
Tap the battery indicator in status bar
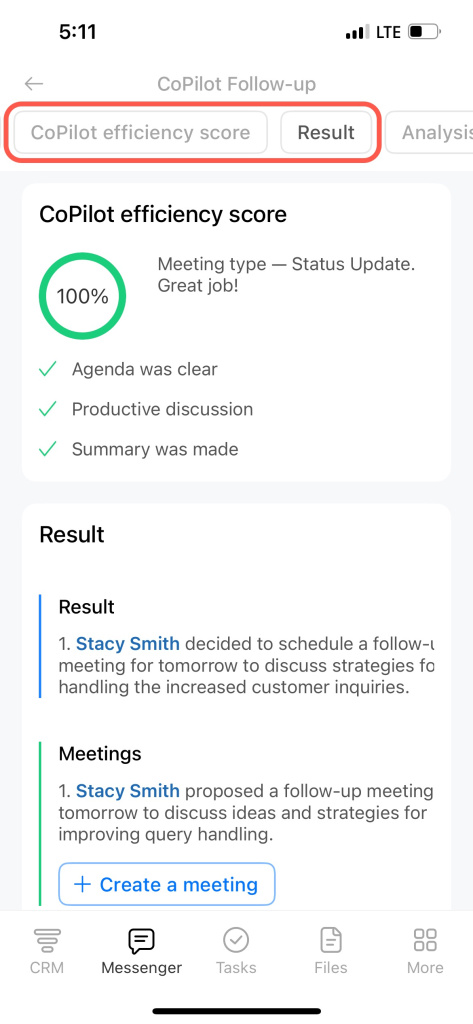pos(425,31)
